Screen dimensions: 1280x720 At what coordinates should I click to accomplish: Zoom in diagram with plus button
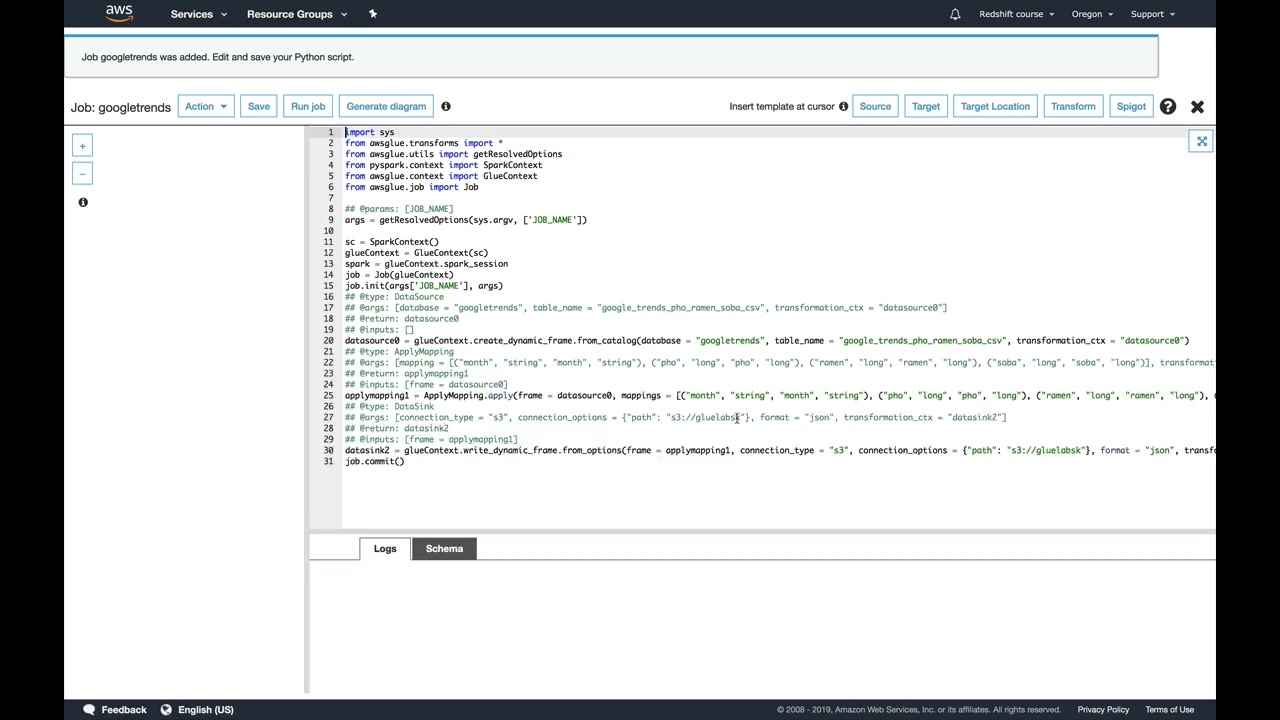pos(83,146)
